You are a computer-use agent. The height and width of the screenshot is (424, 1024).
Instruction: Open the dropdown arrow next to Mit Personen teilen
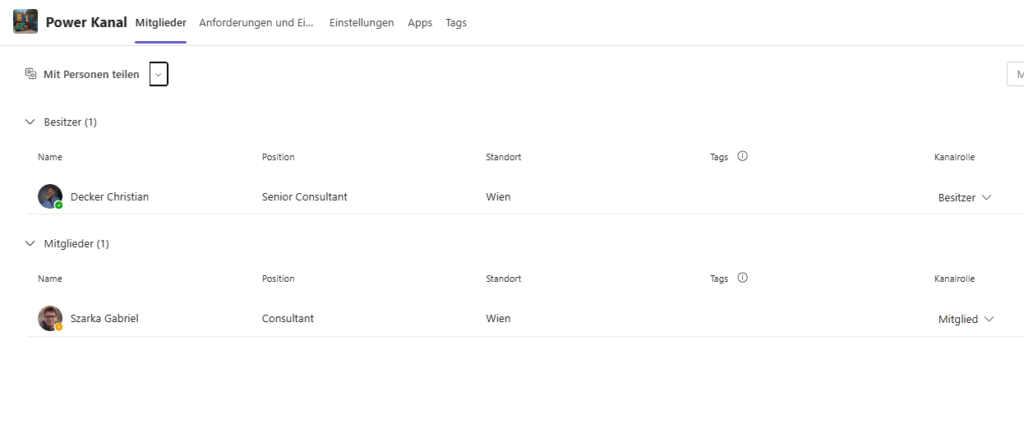pos(158,74)
